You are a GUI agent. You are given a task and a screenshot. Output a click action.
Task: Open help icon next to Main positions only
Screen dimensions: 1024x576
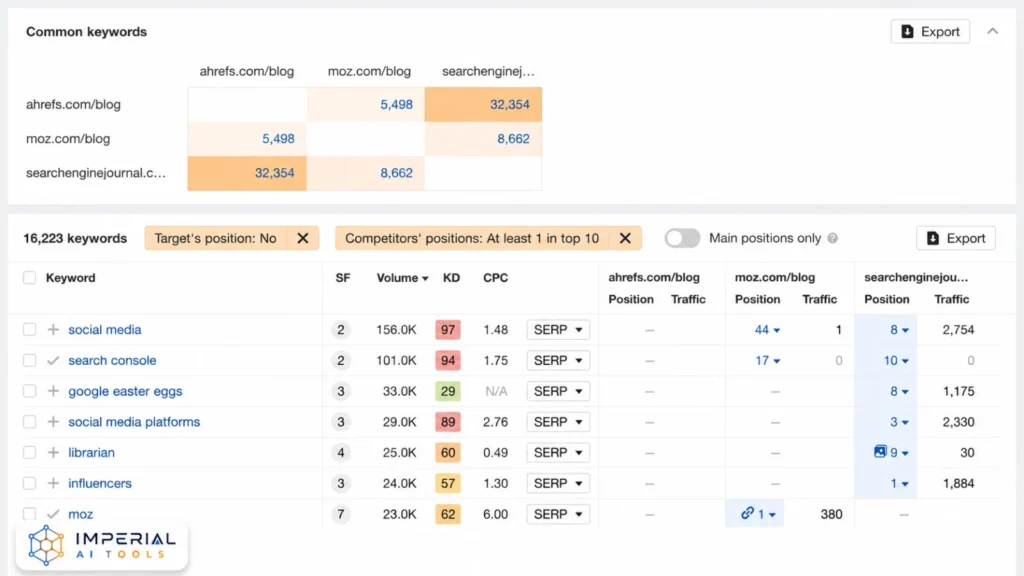coord(833,238)
